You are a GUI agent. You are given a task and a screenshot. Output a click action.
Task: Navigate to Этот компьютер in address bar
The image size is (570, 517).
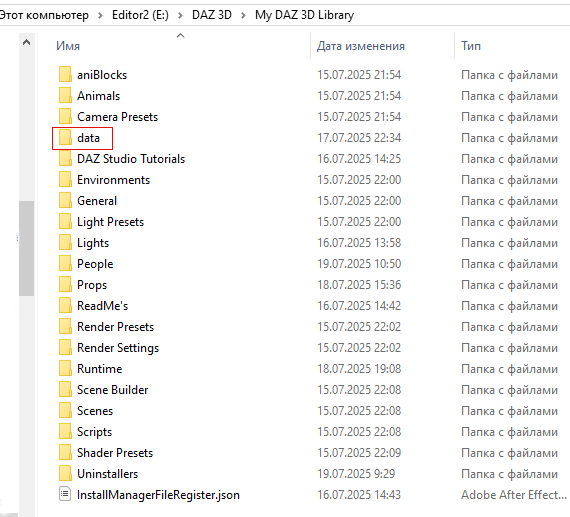pyautogui.click(x=44, y=15)
